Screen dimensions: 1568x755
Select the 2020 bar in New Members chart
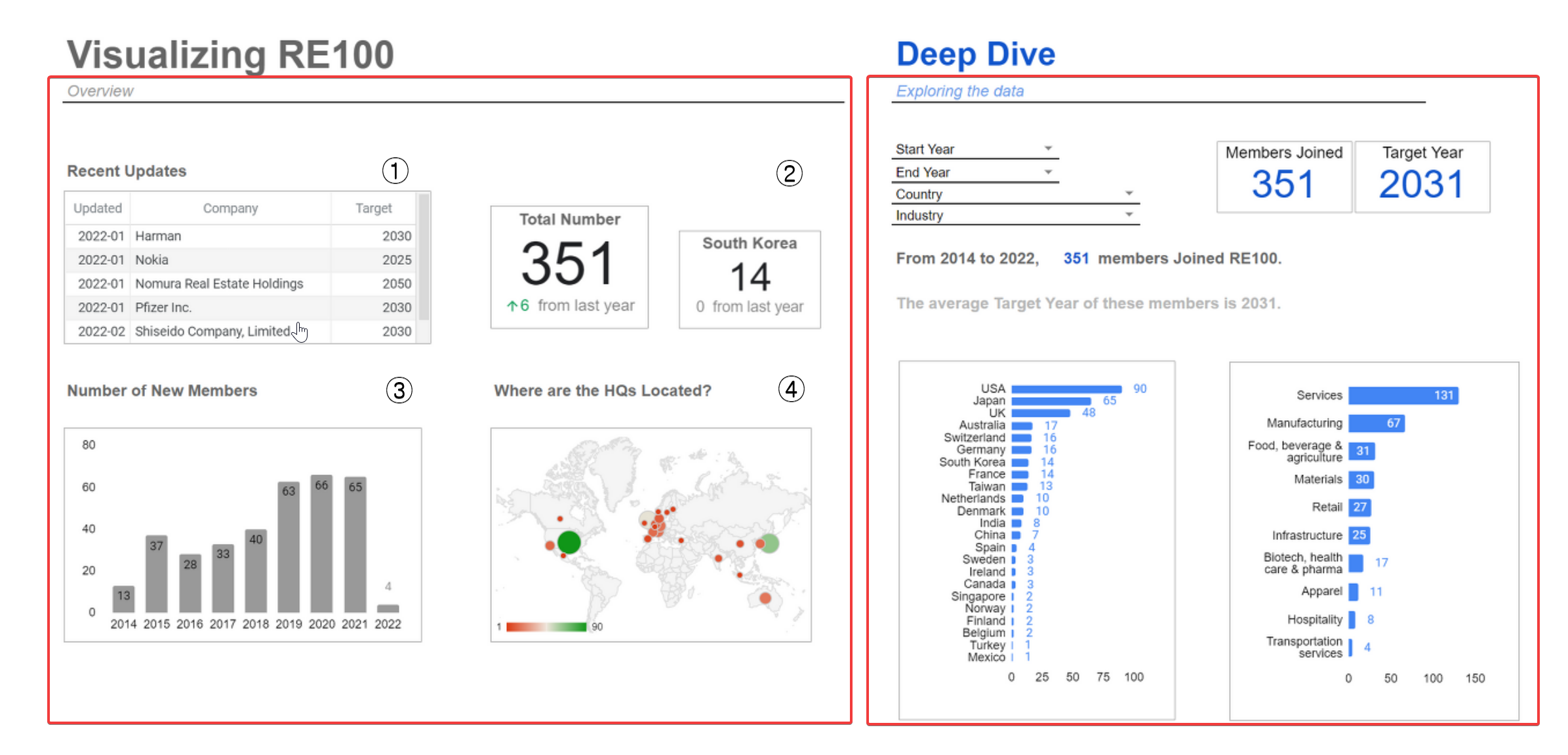pos(321,544)
